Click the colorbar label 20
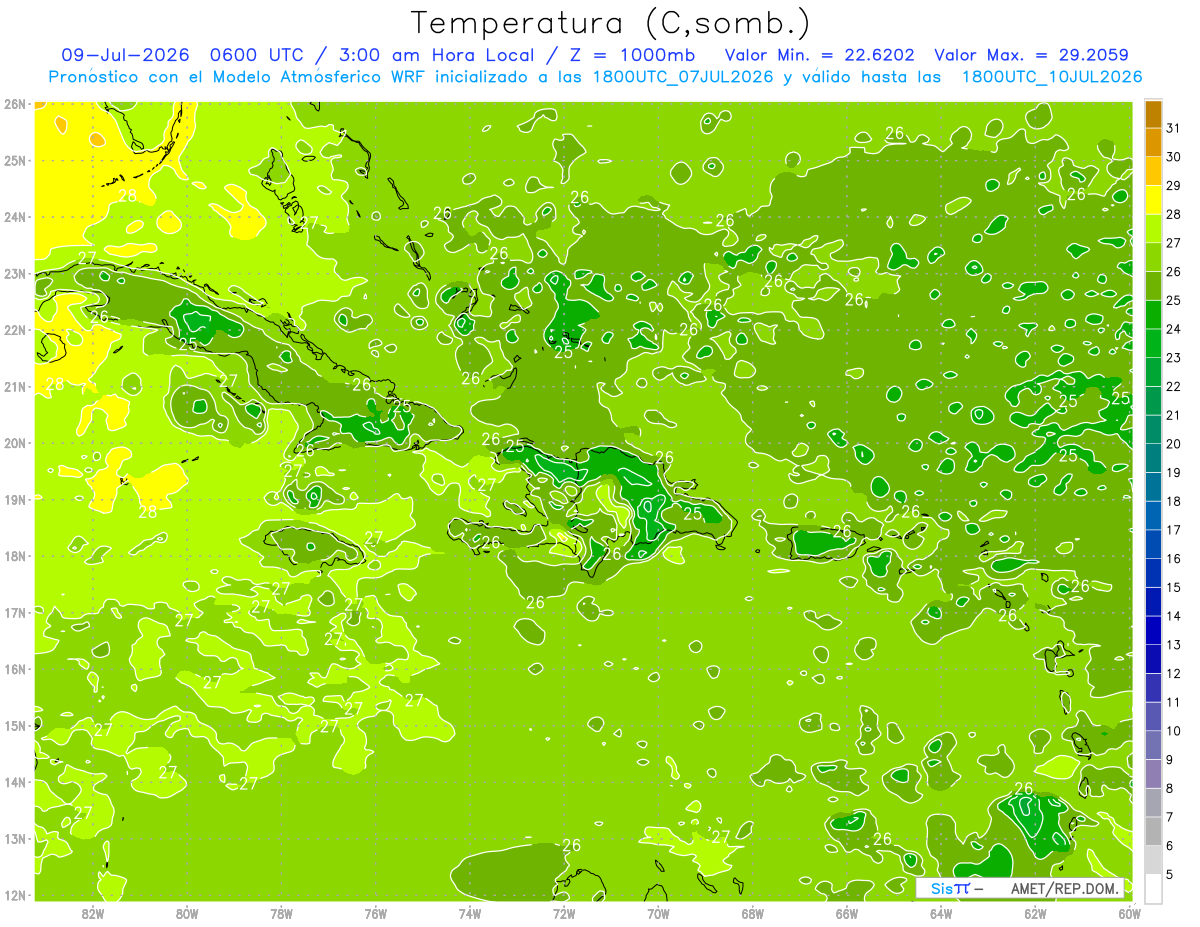Image resolution: width=1200 pixels, height=927 pixels. pos(1174,444)
